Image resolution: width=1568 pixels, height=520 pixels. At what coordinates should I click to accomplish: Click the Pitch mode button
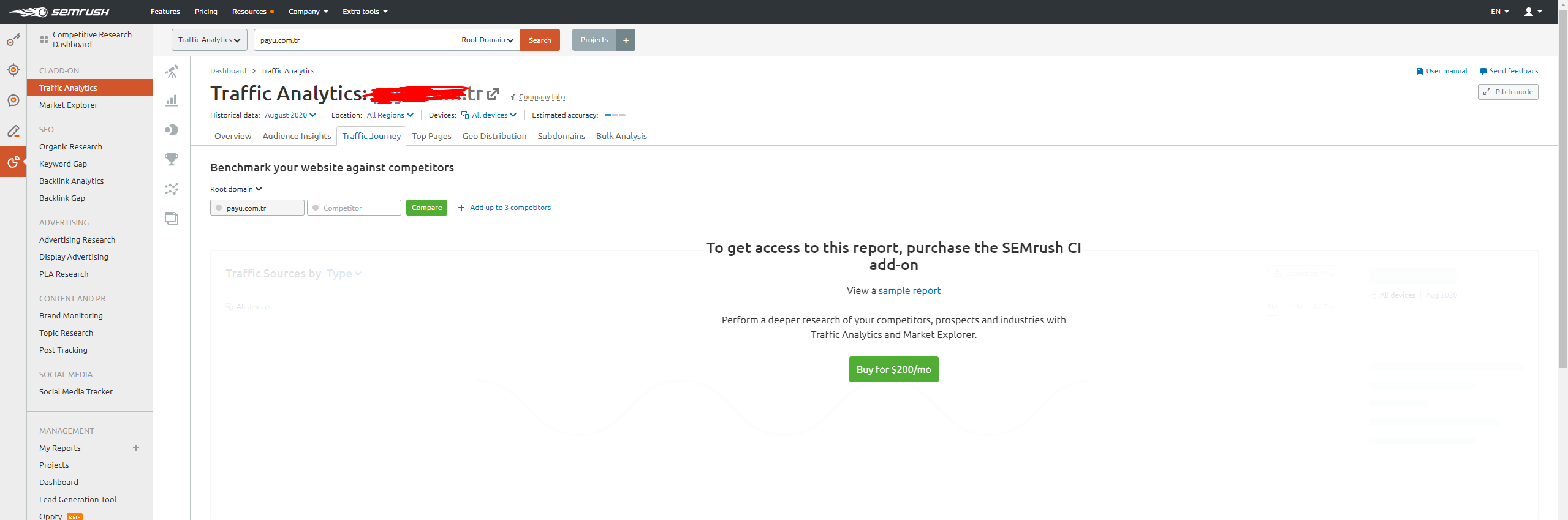(1508, 92)
